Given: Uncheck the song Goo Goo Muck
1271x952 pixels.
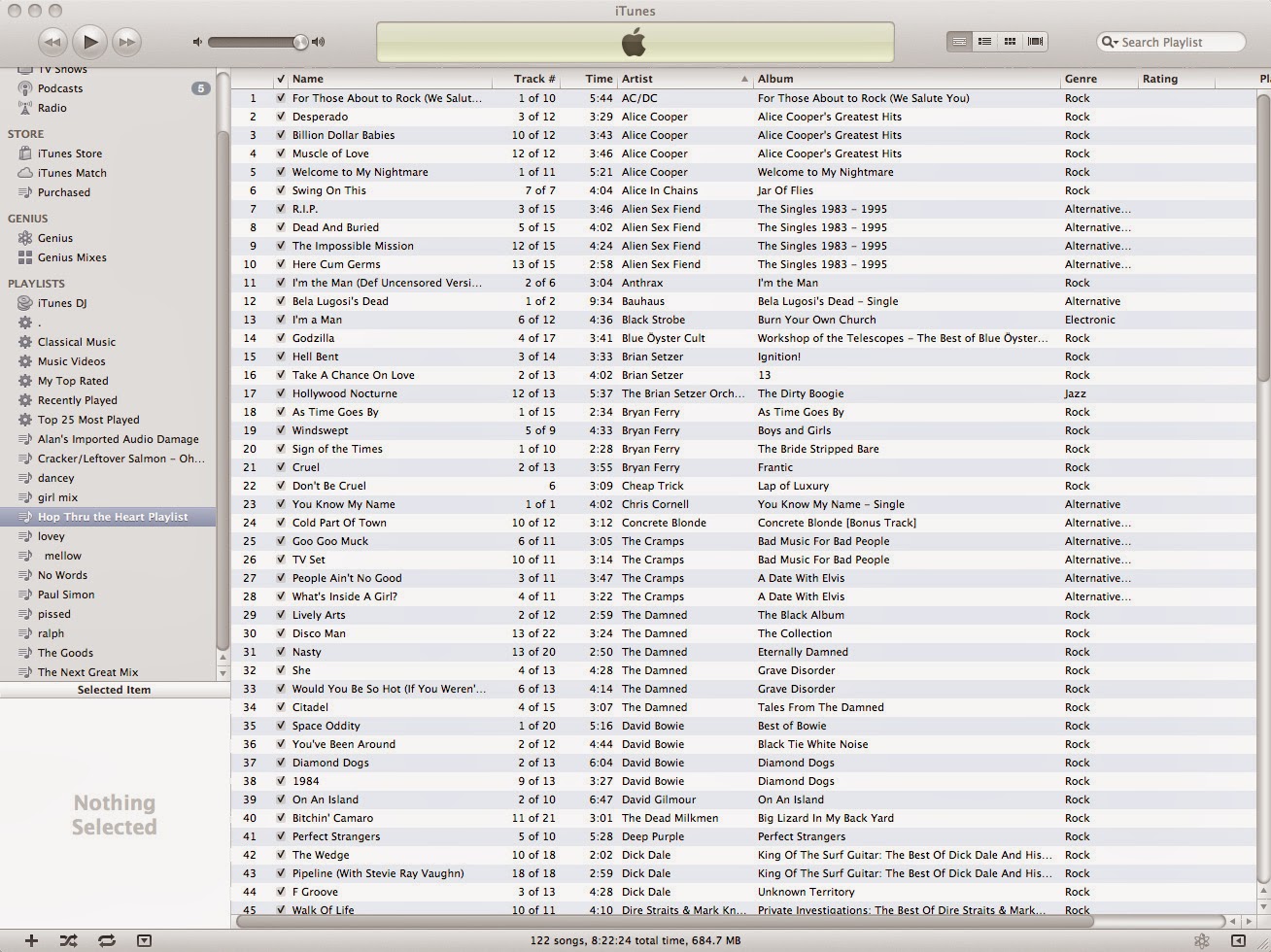Looking at the screenshot, I should (281, 541).
